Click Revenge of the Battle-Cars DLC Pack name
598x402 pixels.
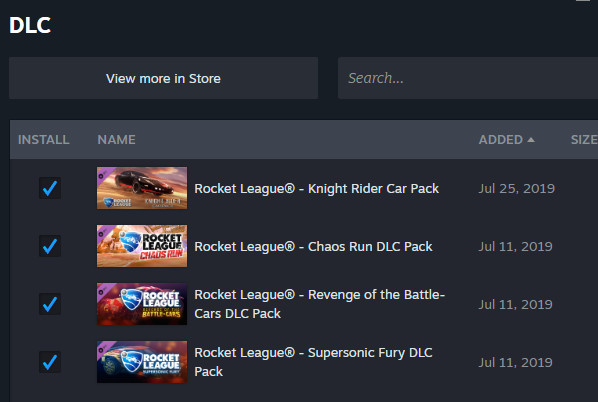click(320, 304)
